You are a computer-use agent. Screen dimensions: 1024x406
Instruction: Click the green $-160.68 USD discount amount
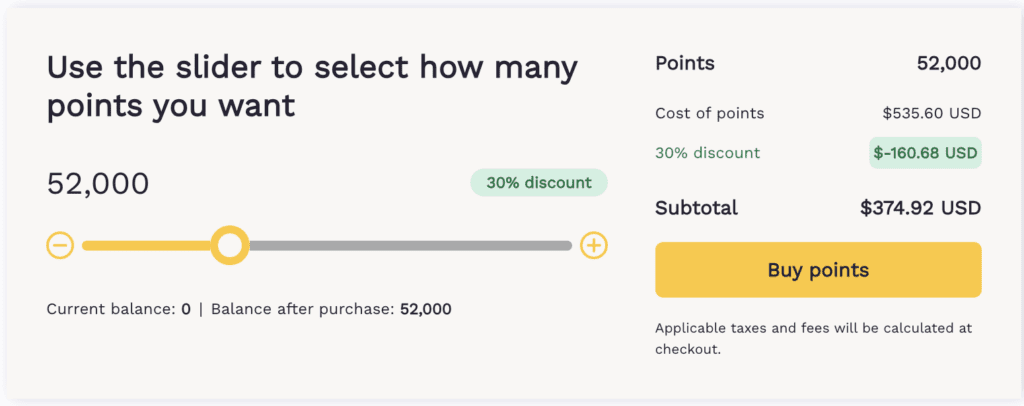coord(925,153)
